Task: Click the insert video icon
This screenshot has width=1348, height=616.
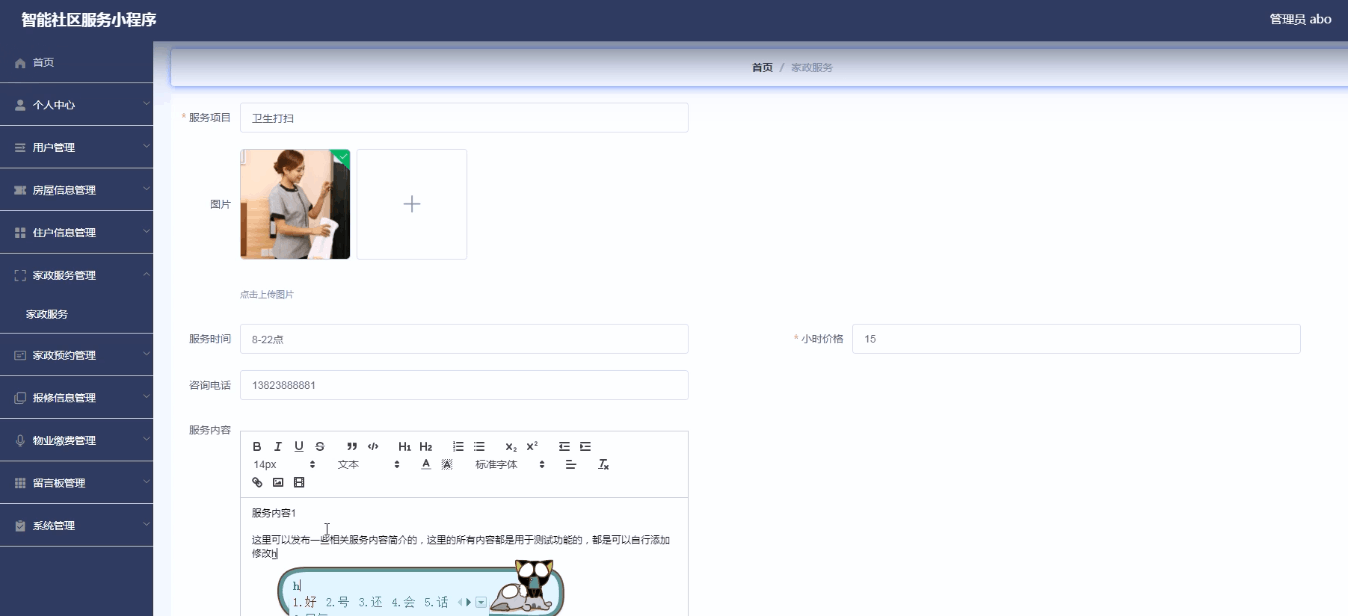Action: point(298,482)
